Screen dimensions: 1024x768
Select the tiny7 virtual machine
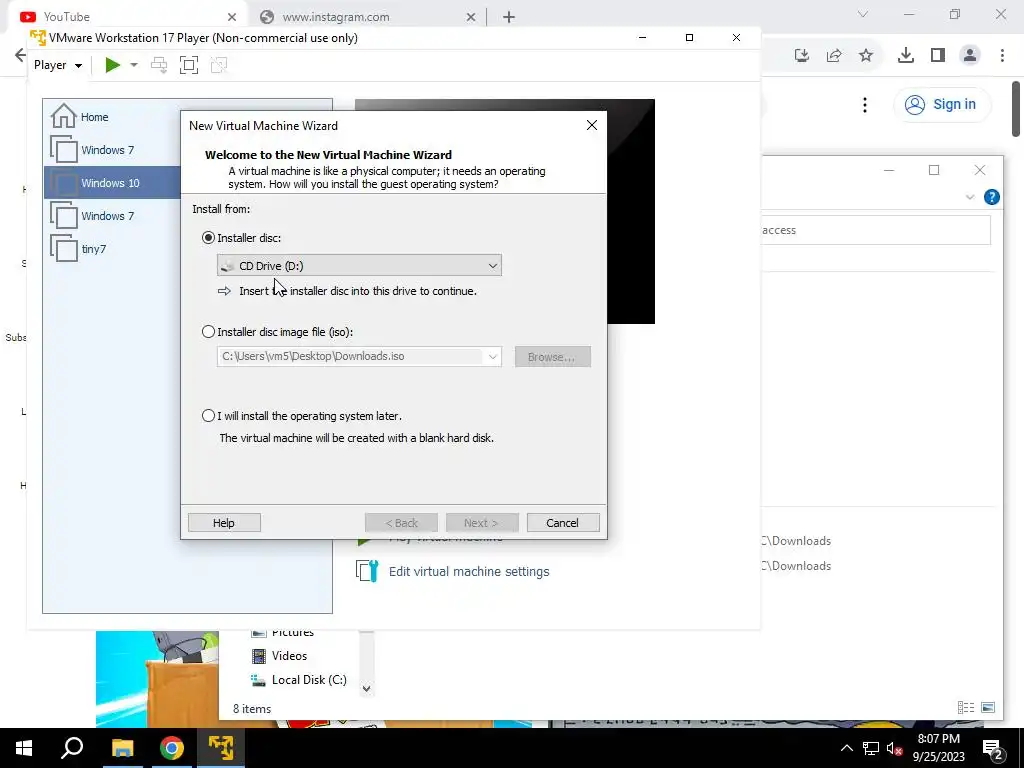tap(112, 249)
